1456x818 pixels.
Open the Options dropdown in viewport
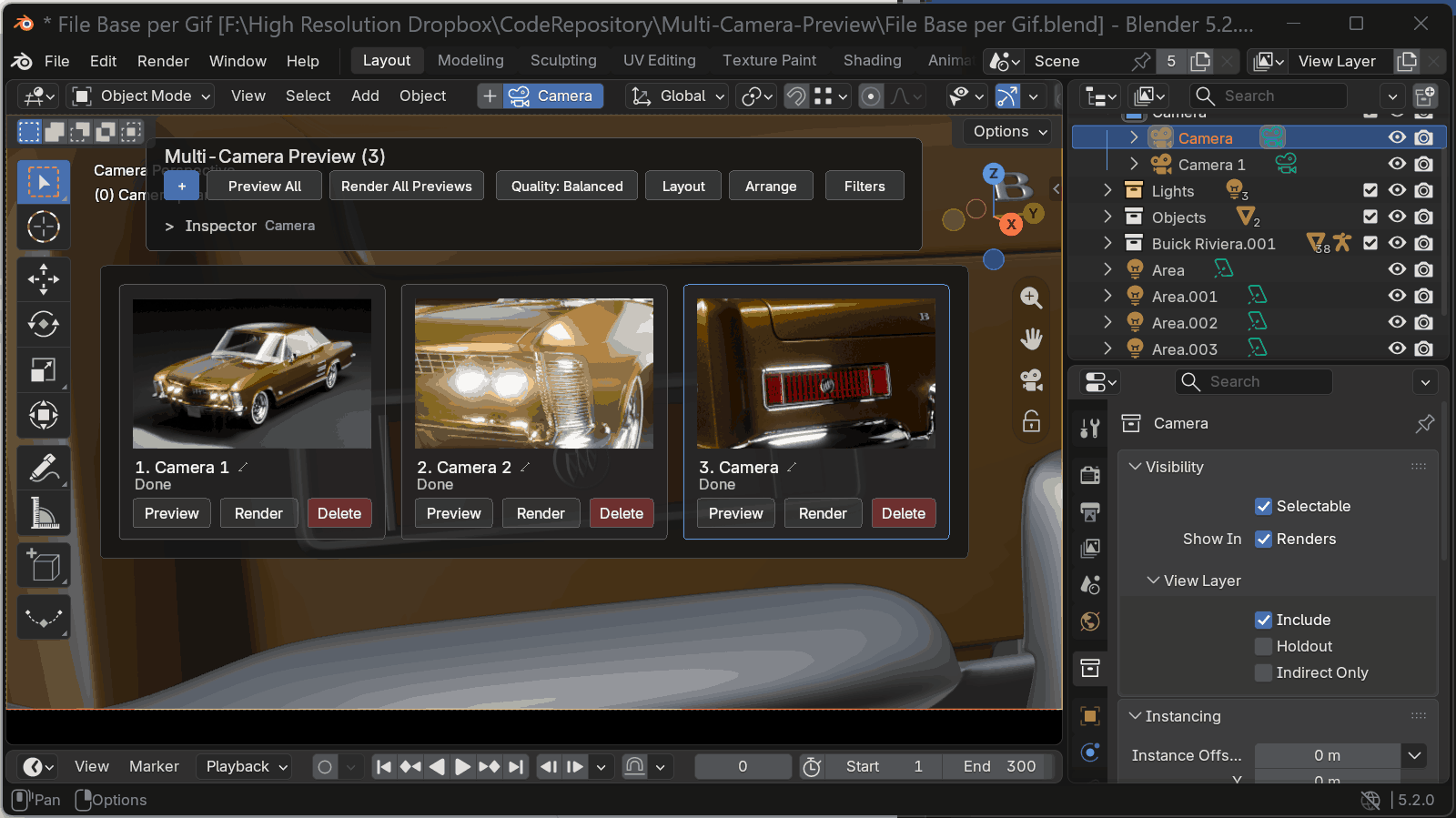[x=1007, y=131]
